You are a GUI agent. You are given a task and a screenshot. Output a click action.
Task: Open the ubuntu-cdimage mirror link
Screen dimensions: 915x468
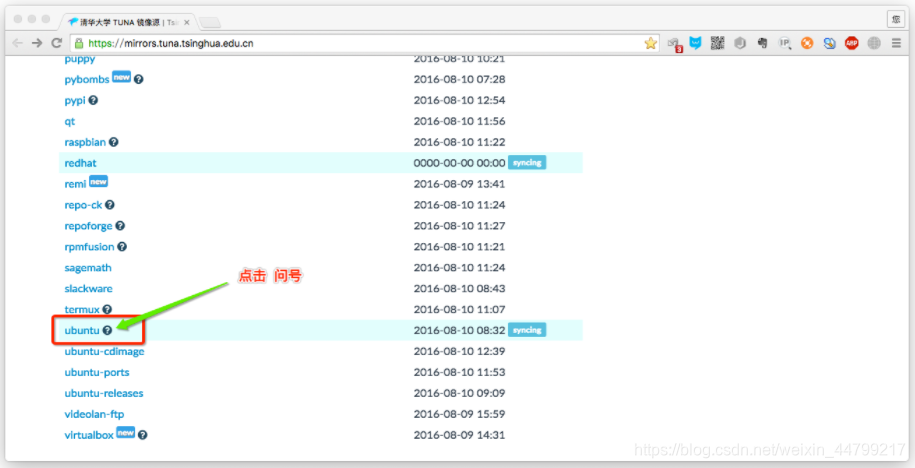104,351
